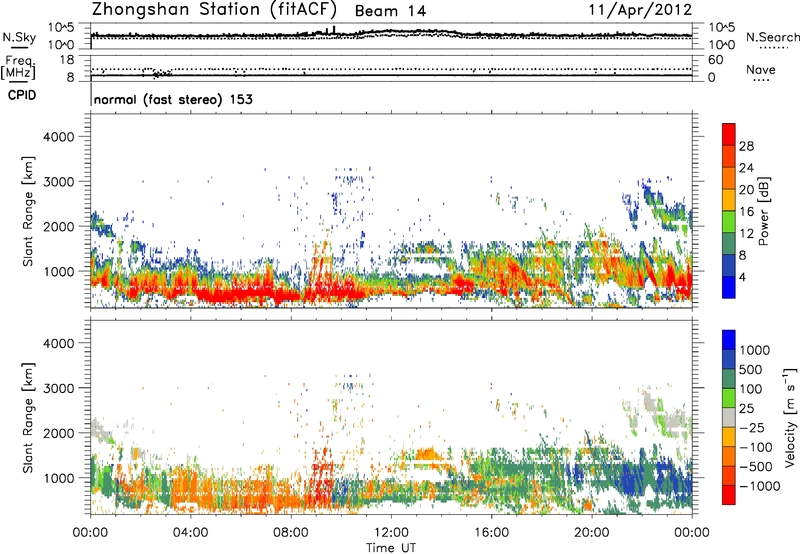Click the '-1000' velocity colorbar label
The height and width of the screenshot is (554, 800).
point(759,486)
